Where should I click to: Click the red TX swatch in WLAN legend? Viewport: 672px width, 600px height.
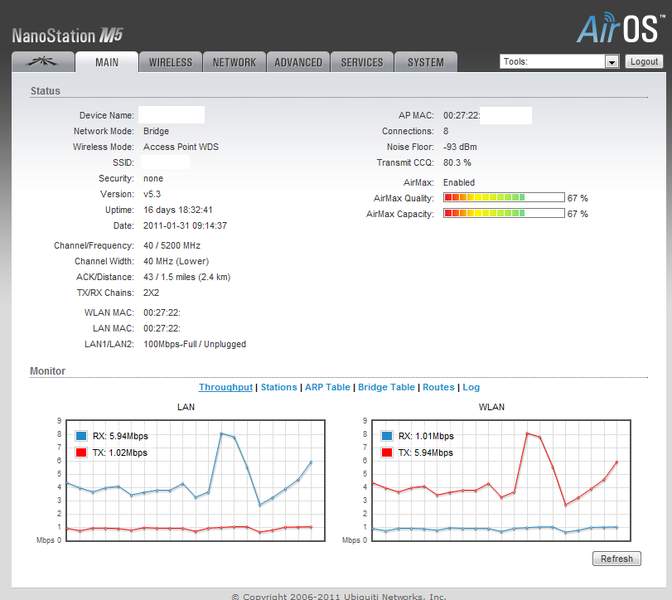pyautogui.click(x=387, y=452)
